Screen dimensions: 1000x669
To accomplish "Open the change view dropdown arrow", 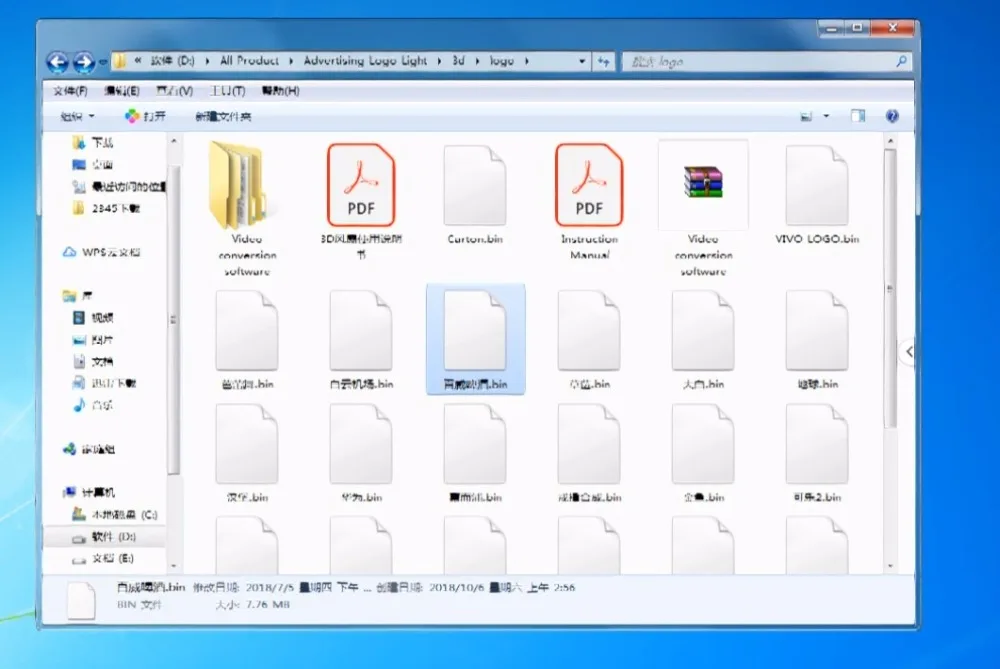I will tap(826, 116).
